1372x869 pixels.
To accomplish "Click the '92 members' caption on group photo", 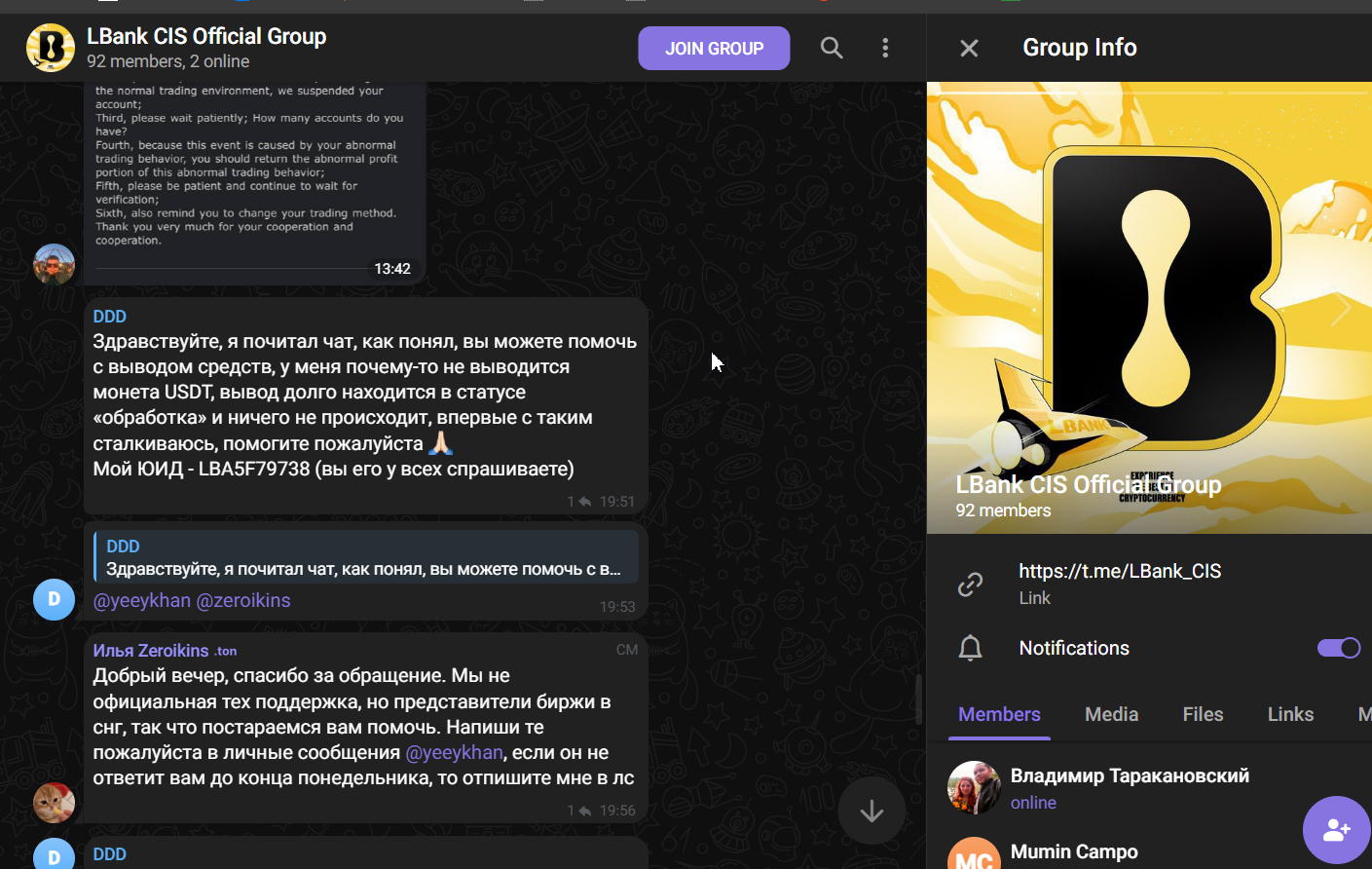I will tap(1003, 510).
